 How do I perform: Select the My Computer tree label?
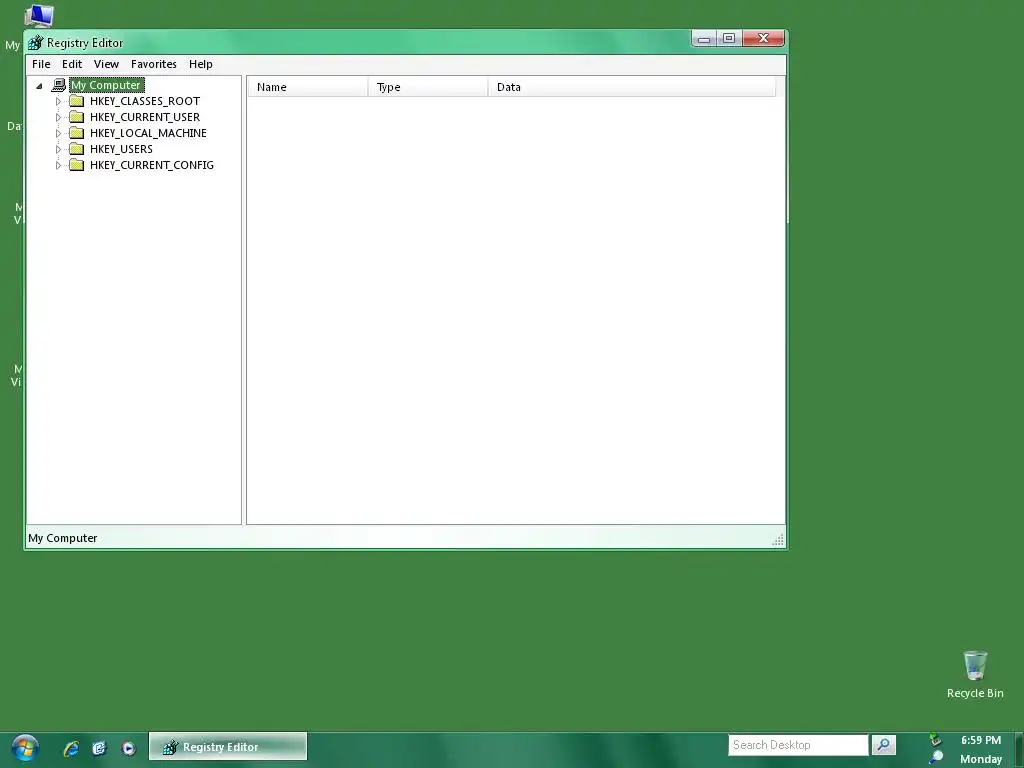pos(106,85)
